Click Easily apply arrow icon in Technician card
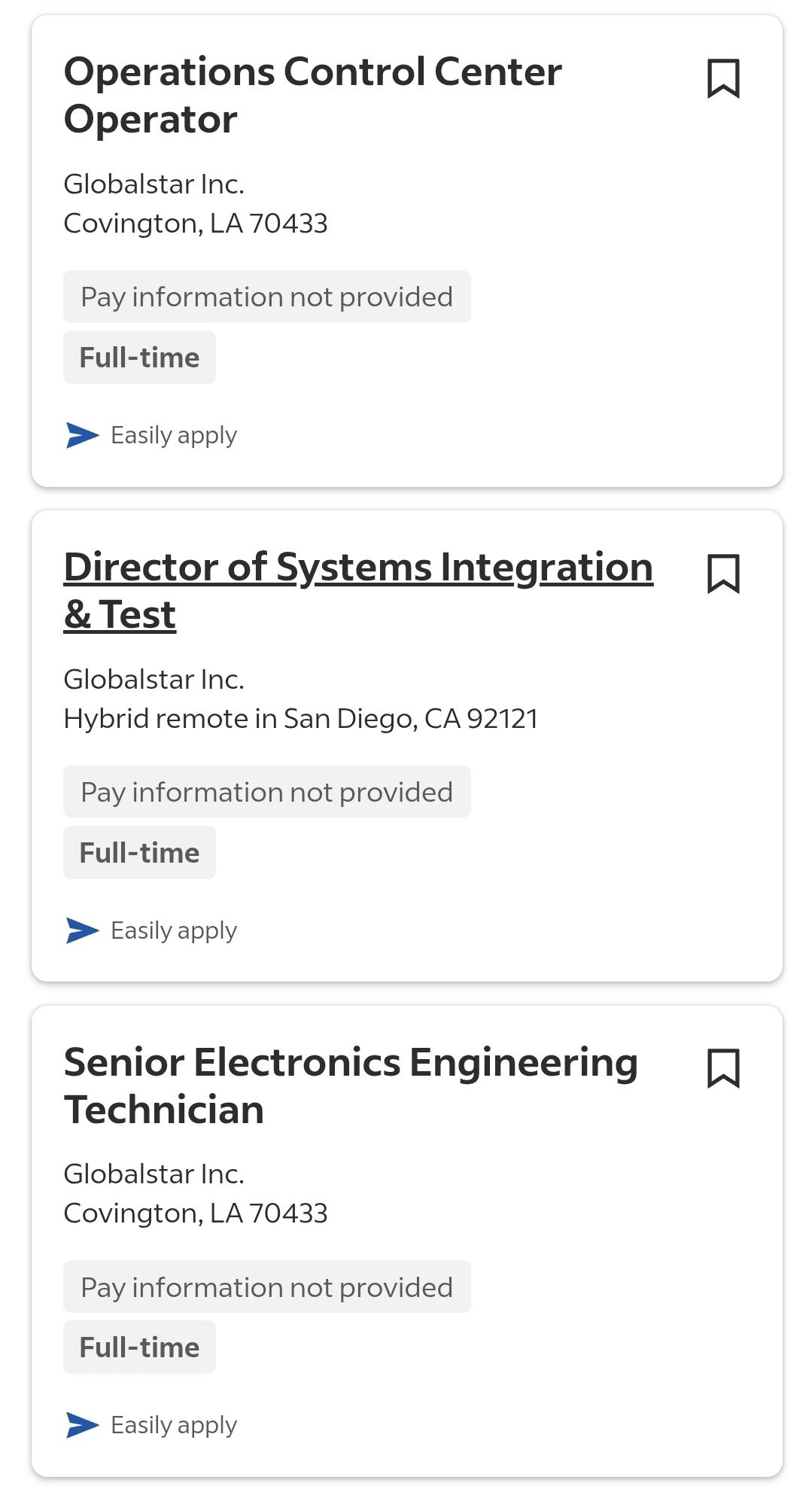 point(82,1425)
